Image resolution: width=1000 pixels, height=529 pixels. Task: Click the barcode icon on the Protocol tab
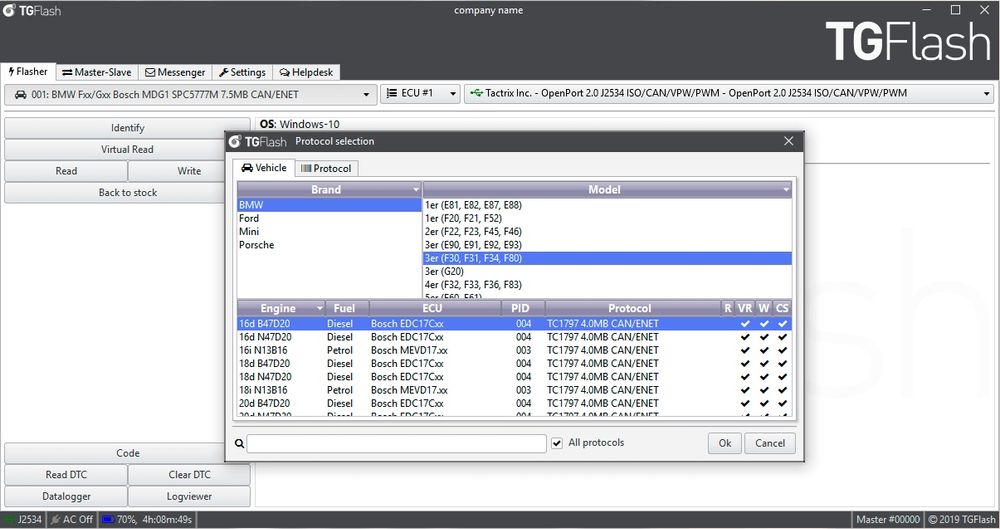[x=305, y=169]
